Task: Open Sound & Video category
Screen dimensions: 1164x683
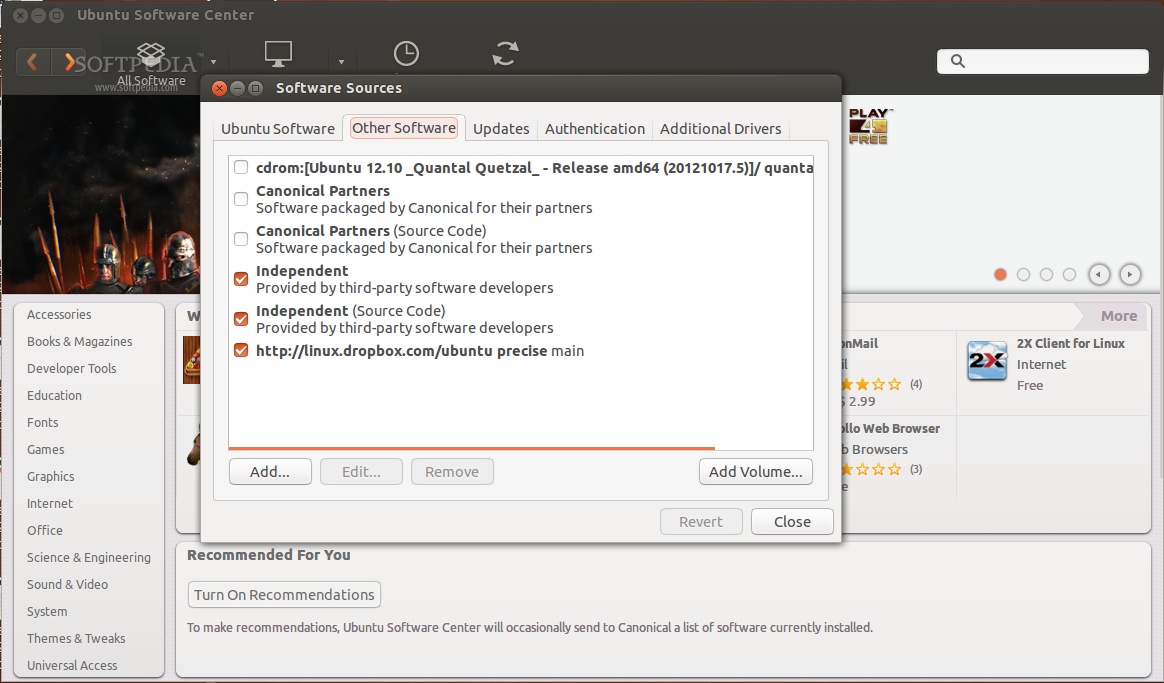Action: coord(67,584)
